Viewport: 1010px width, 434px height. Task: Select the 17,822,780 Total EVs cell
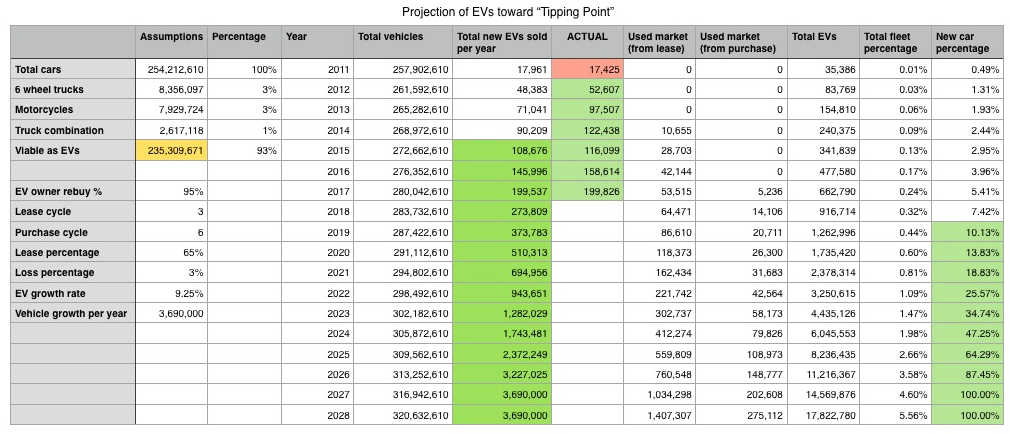[823, 415]
